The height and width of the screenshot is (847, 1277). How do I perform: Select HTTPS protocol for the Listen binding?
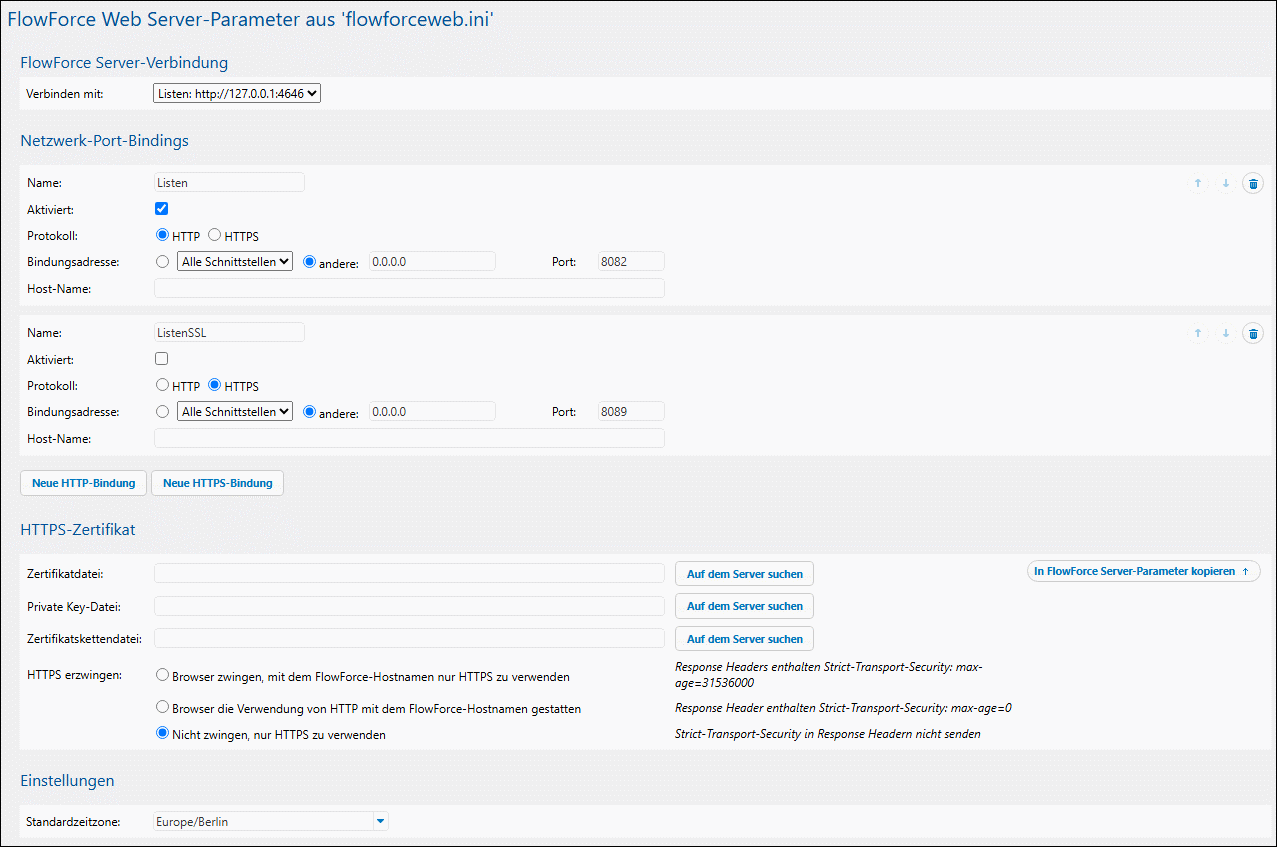[215, 236]
